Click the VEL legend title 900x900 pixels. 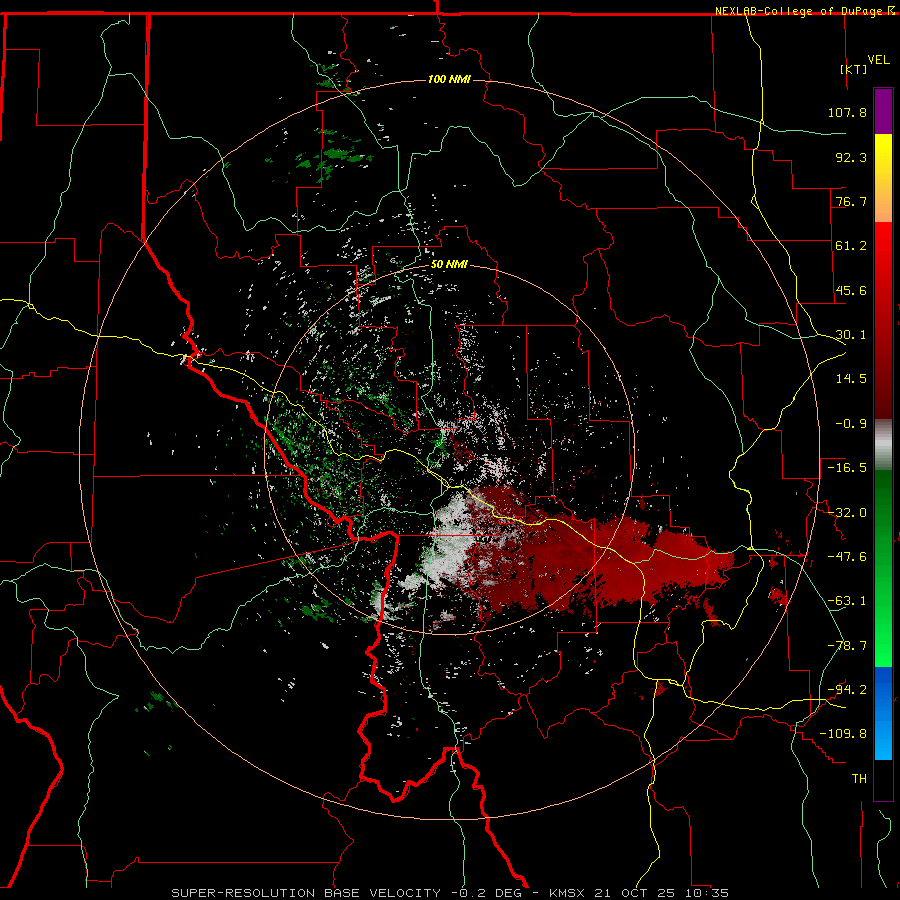[x=879, y=60]
